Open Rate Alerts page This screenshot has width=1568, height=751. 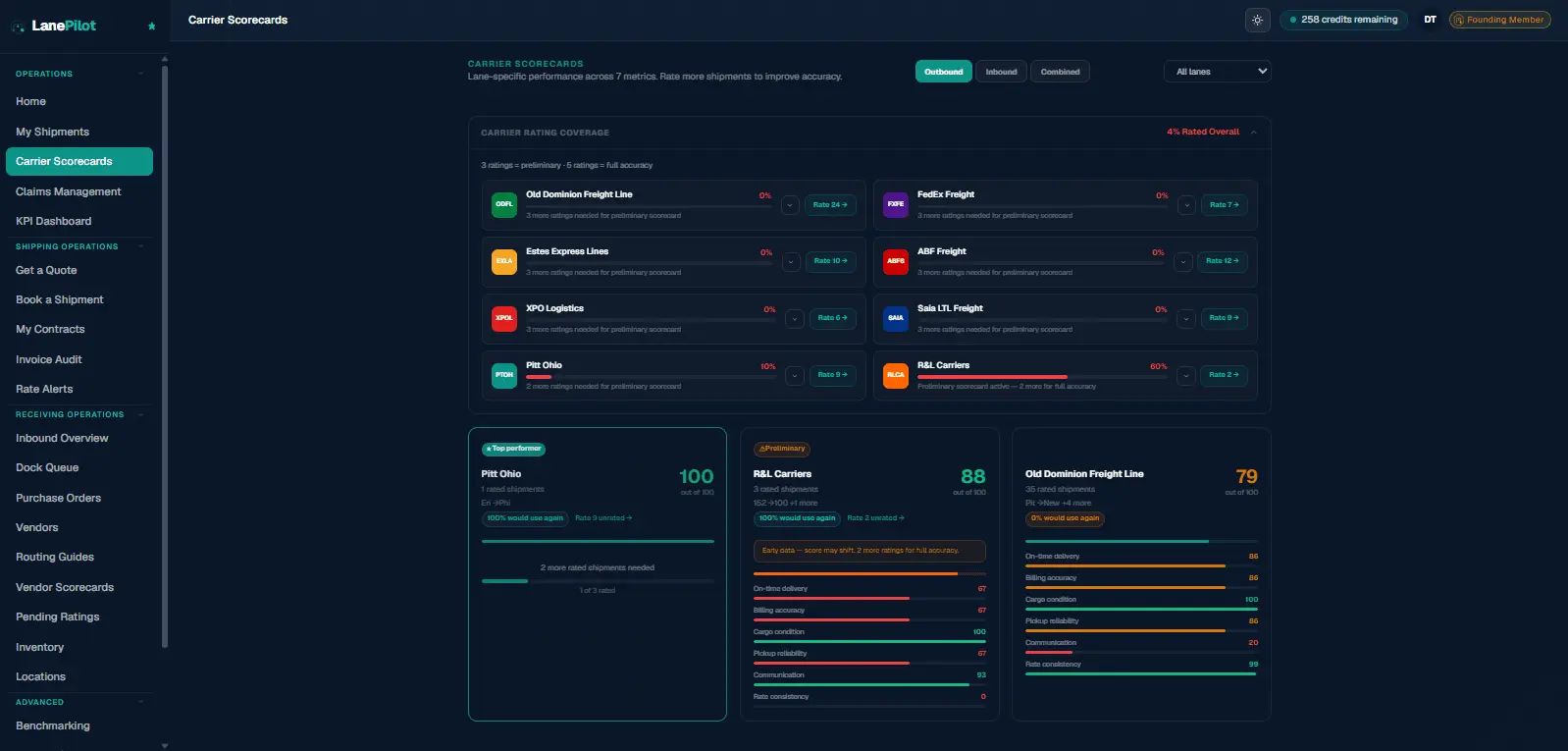pos(79,389)
